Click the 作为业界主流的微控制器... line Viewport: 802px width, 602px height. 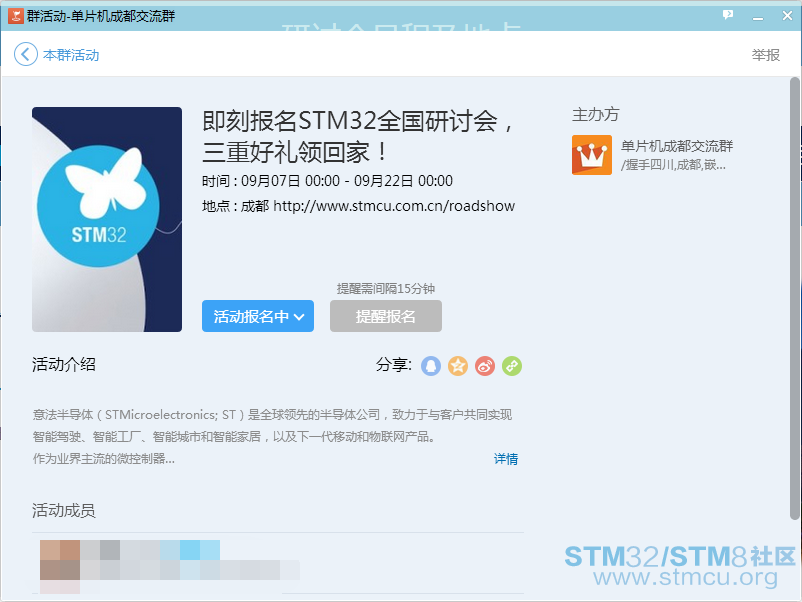click(104, 459)
